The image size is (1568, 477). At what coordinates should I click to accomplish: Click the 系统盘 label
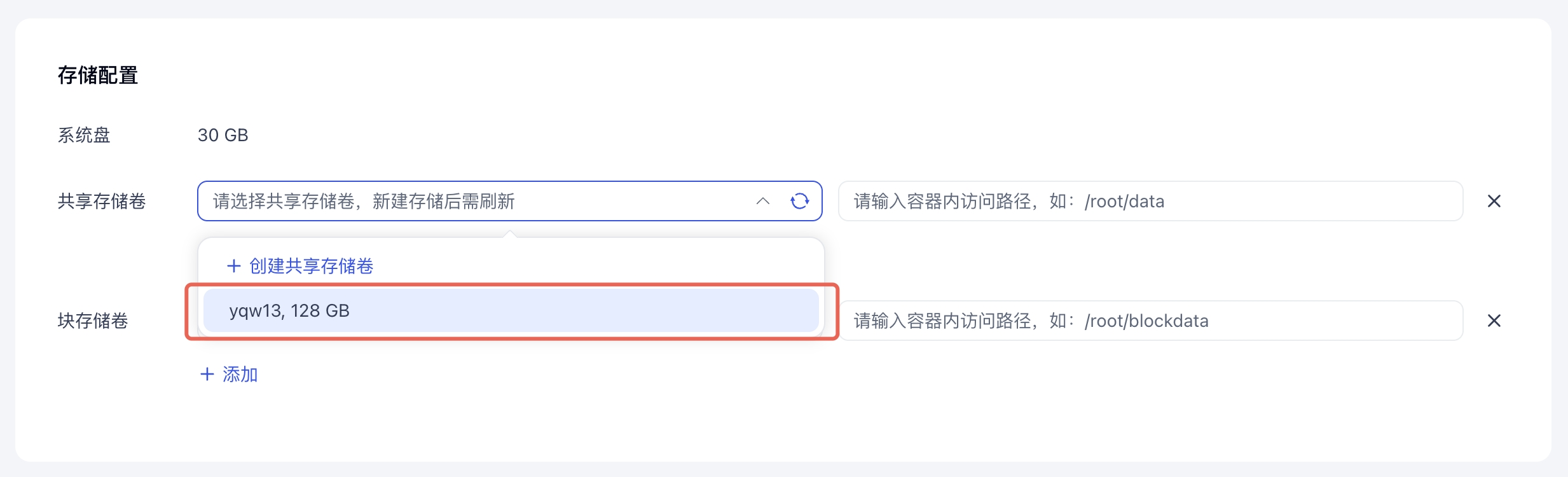tap(84, 135)
